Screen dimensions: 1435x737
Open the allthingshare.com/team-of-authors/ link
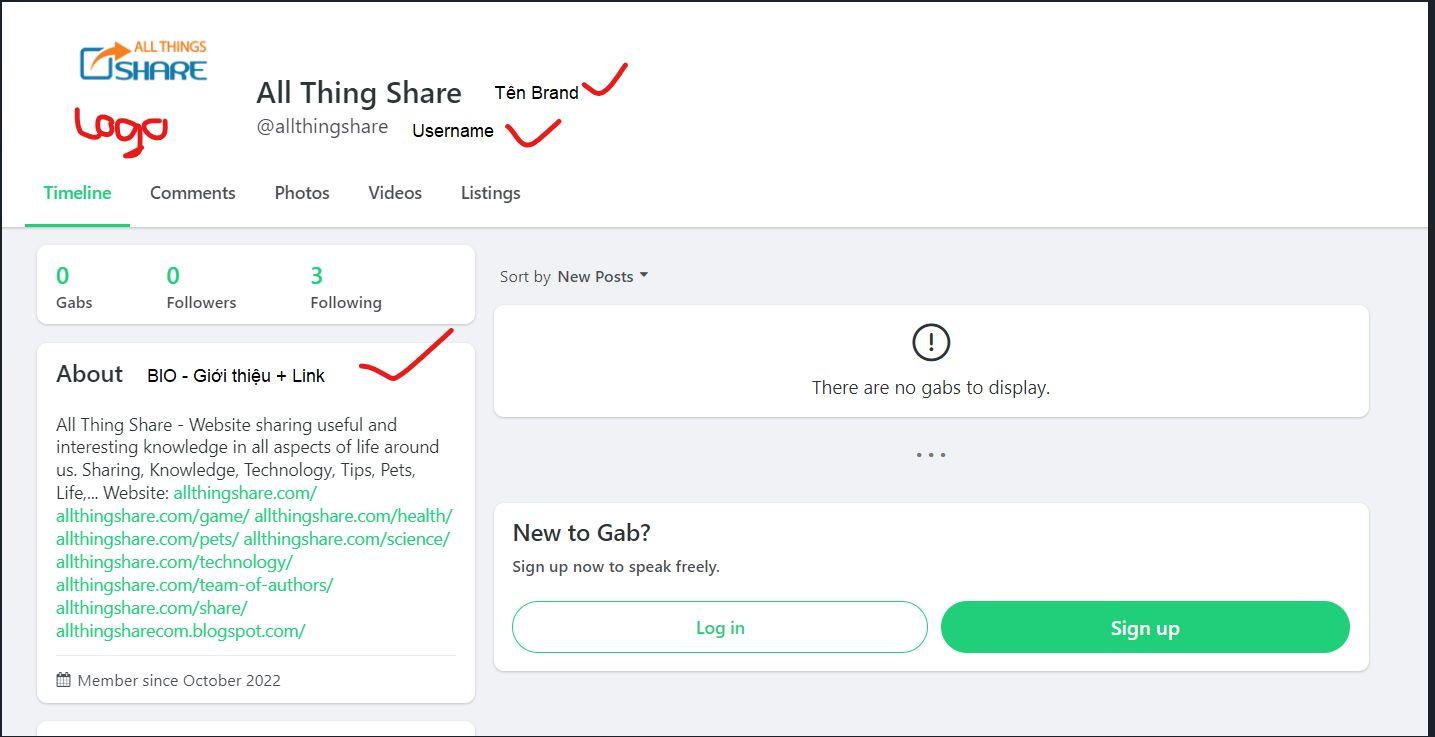194,585
